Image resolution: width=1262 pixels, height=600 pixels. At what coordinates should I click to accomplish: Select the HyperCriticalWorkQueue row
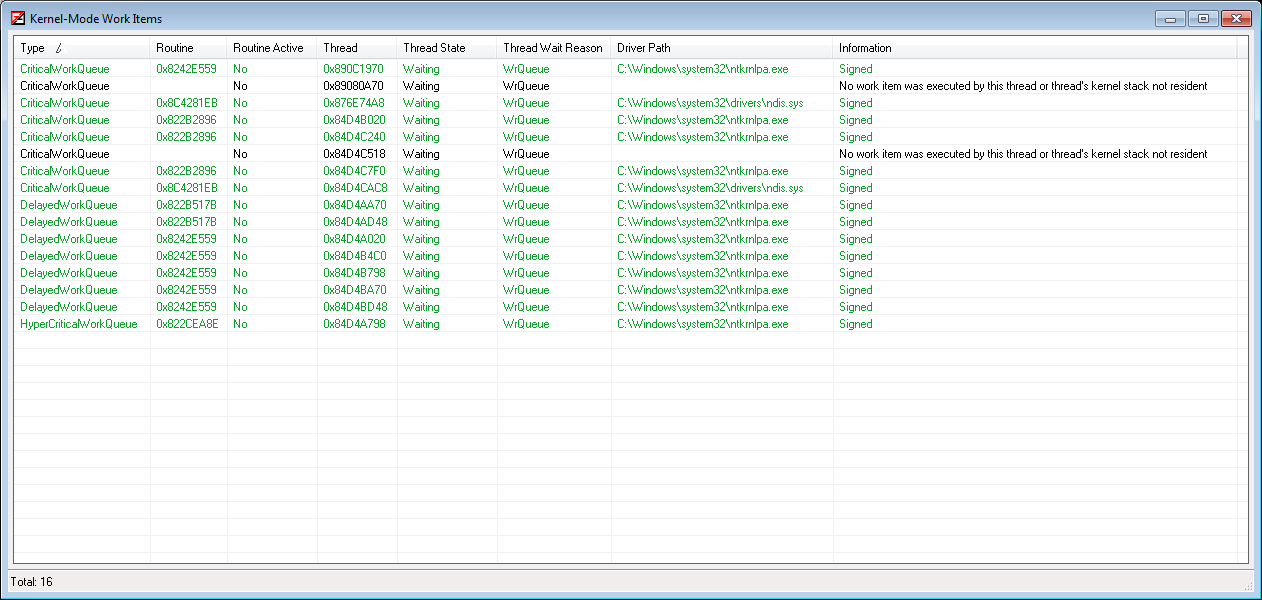coord(79,324)
